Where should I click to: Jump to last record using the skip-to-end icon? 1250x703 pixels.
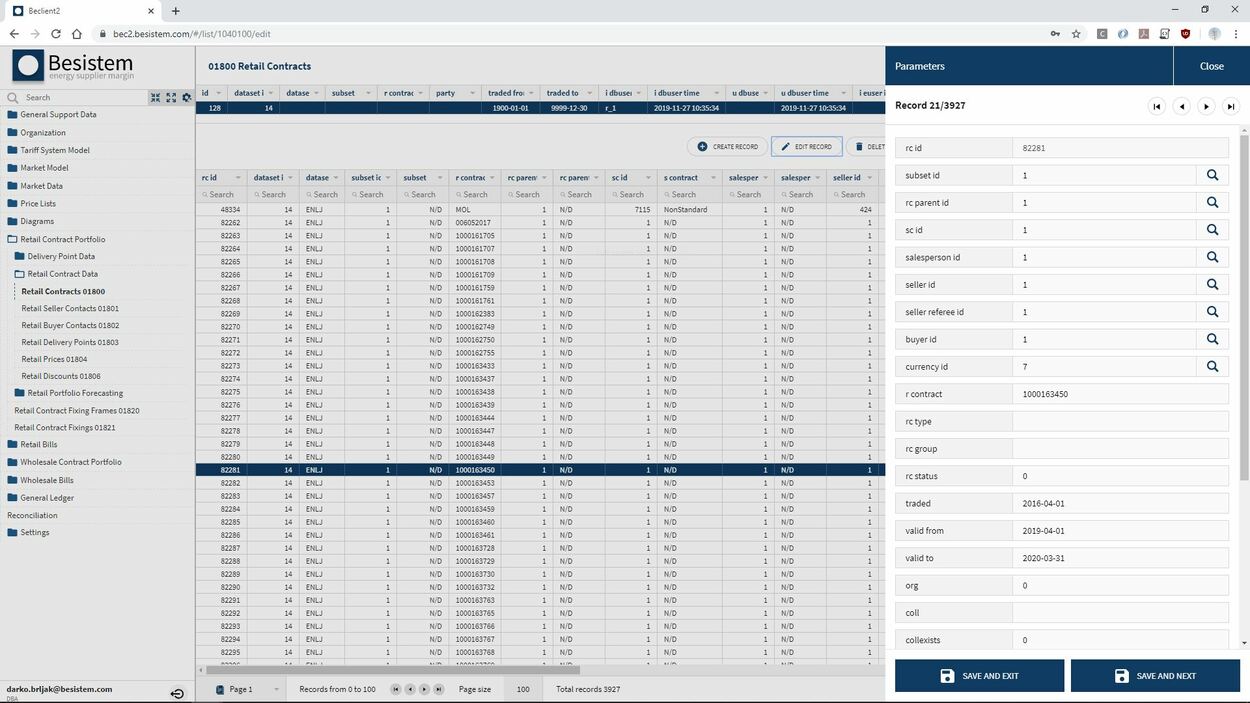[1231, 106]
